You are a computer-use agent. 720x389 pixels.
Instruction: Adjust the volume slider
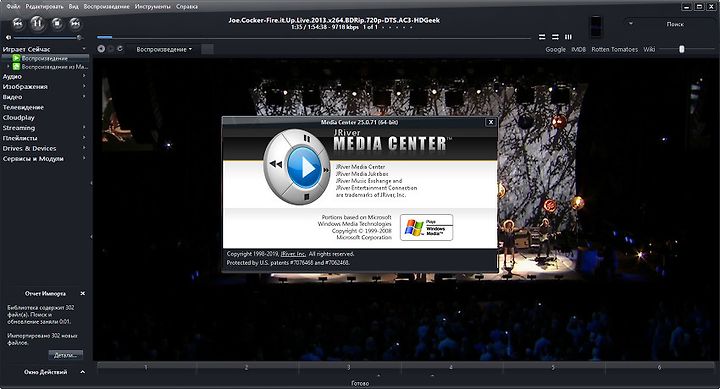click(45, 38)
